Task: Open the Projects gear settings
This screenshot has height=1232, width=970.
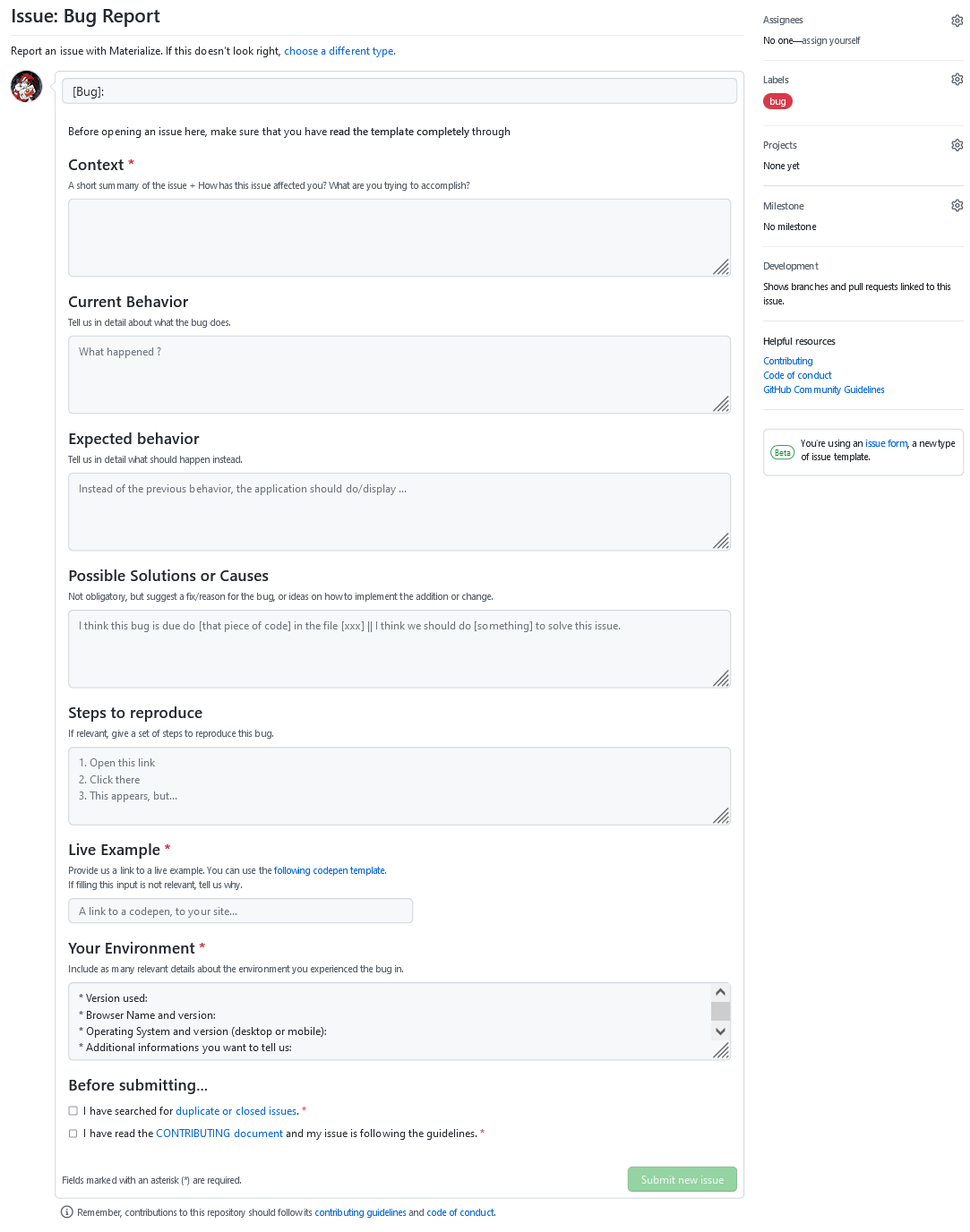Action: point(957,145)
